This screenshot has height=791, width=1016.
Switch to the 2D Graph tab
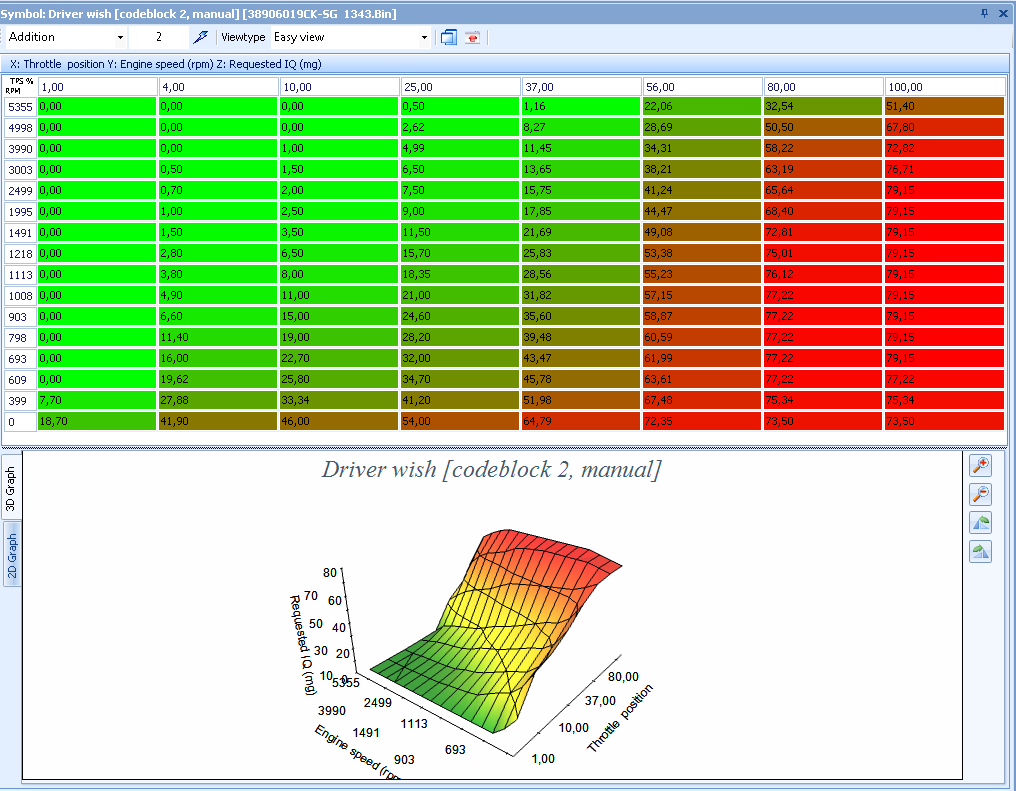tap(12, 556)
